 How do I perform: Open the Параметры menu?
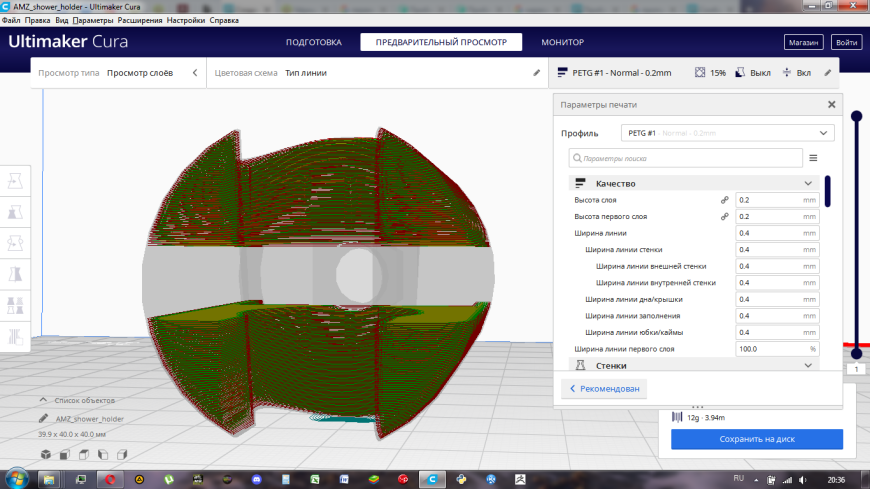[93, 20]
